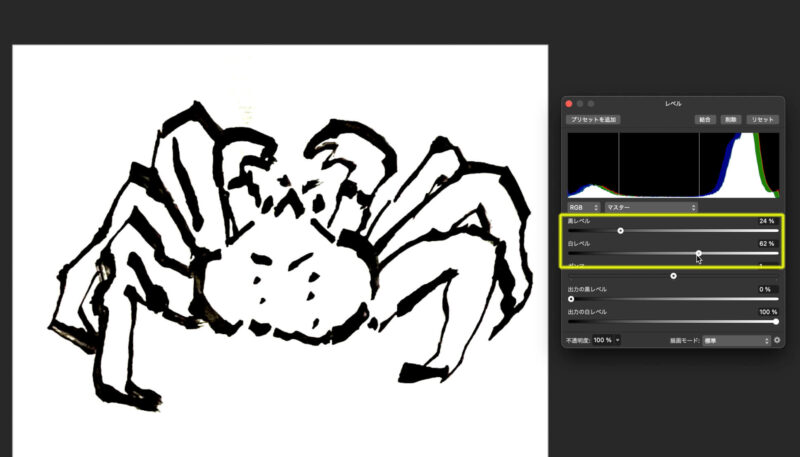Close the Levels dialog with red button

click(569, 103)
